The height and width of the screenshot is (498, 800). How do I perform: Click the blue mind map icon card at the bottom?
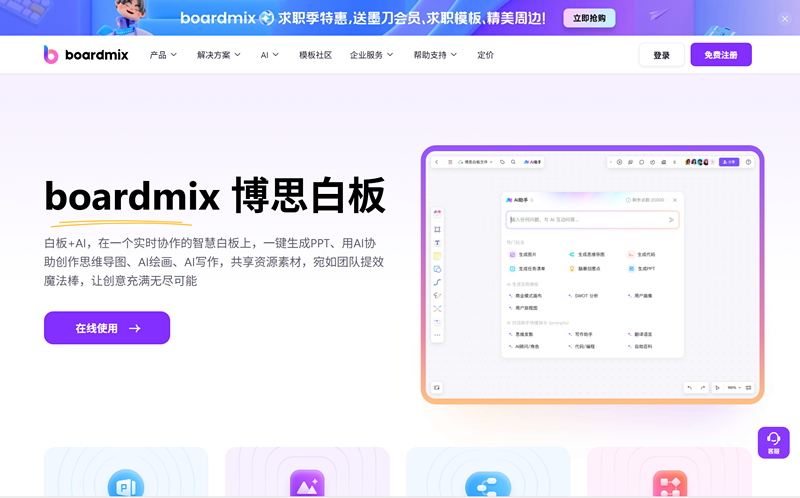488,471
